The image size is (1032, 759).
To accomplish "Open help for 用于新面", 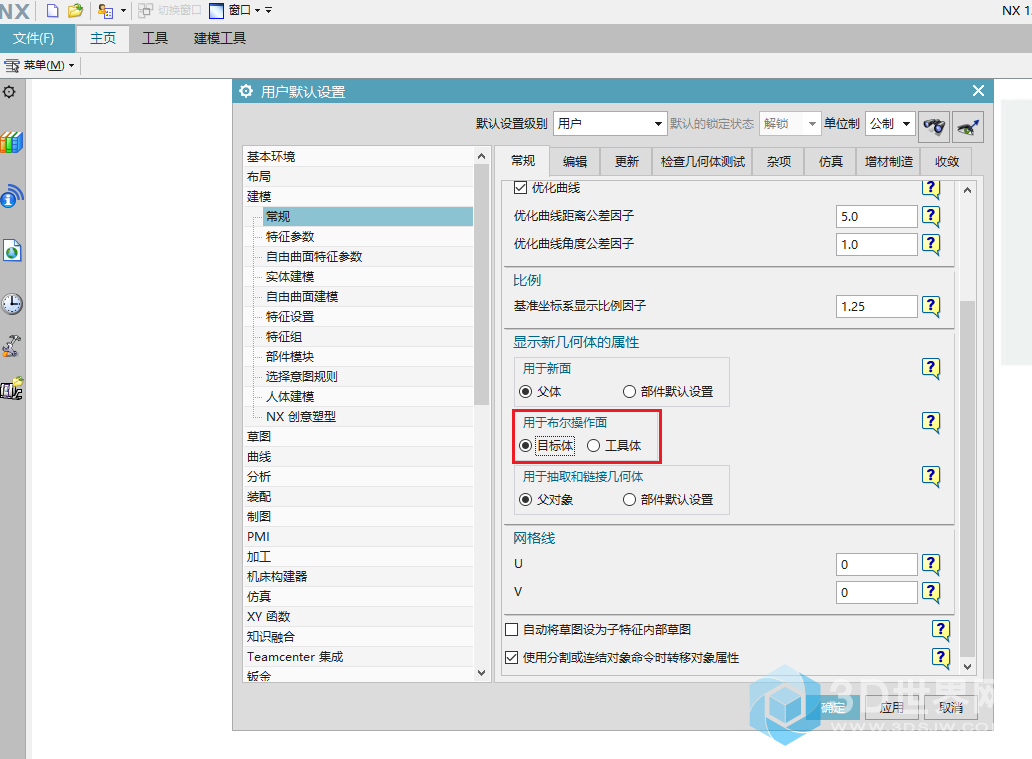I will [x=931, y=367].
